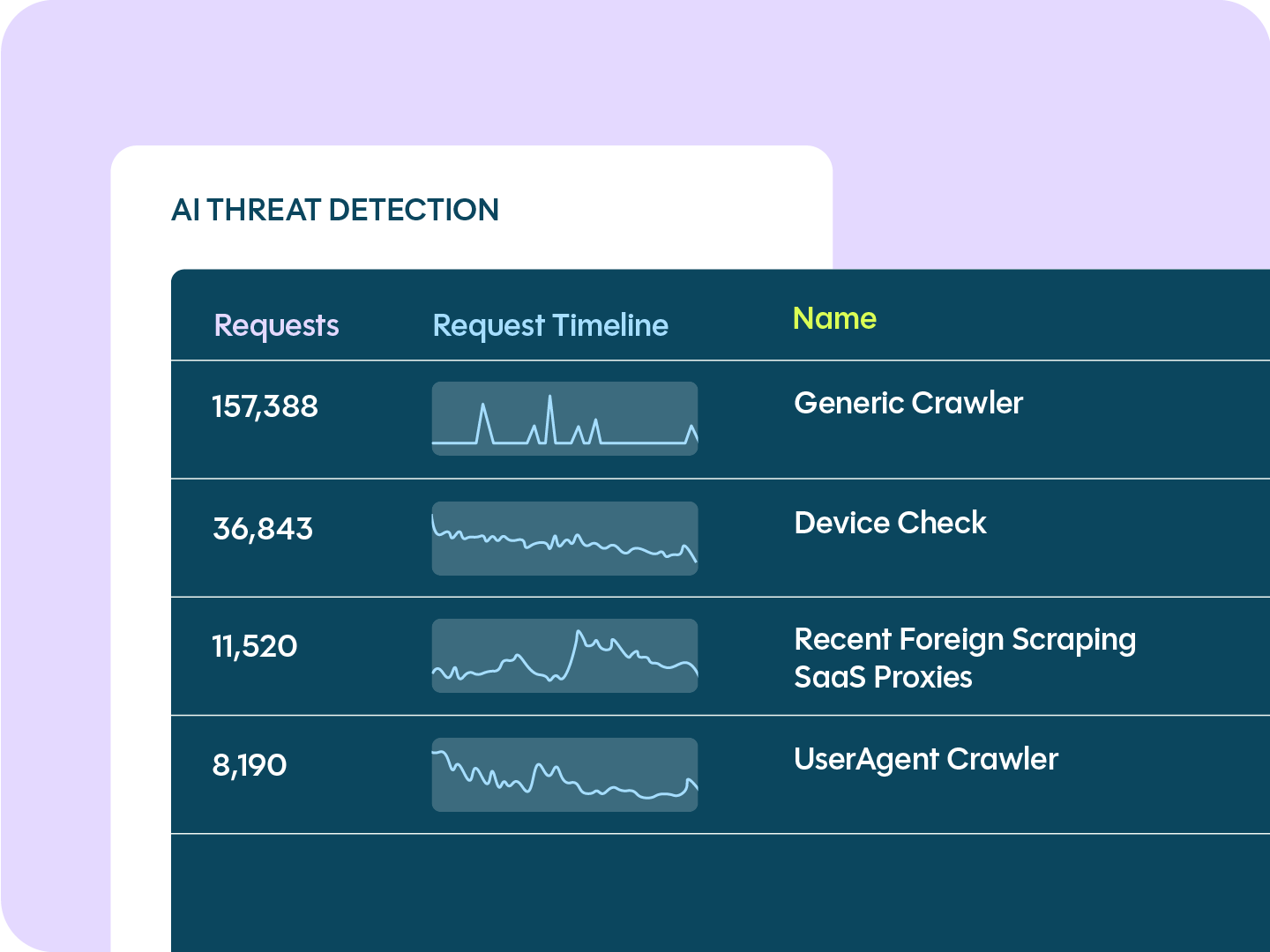Screen dimensions: 1270x952
Task: Select the AI THREAT DETECTION title
Action: click(335, 210)
